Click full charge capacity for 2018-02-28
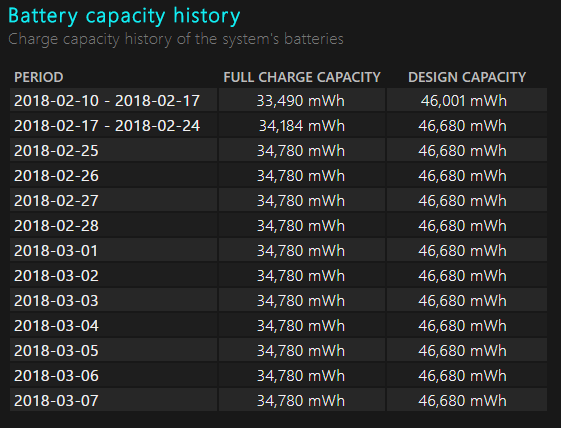The image size is (561, 428). tap(302, 225)
